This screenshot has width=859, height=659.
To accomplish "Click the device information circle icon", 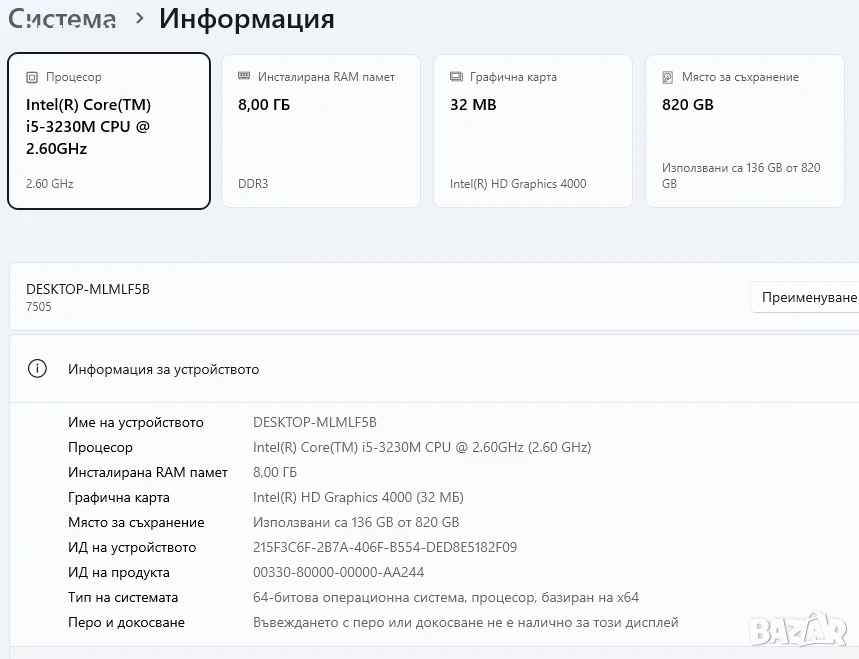I will (x=37, y=369).
